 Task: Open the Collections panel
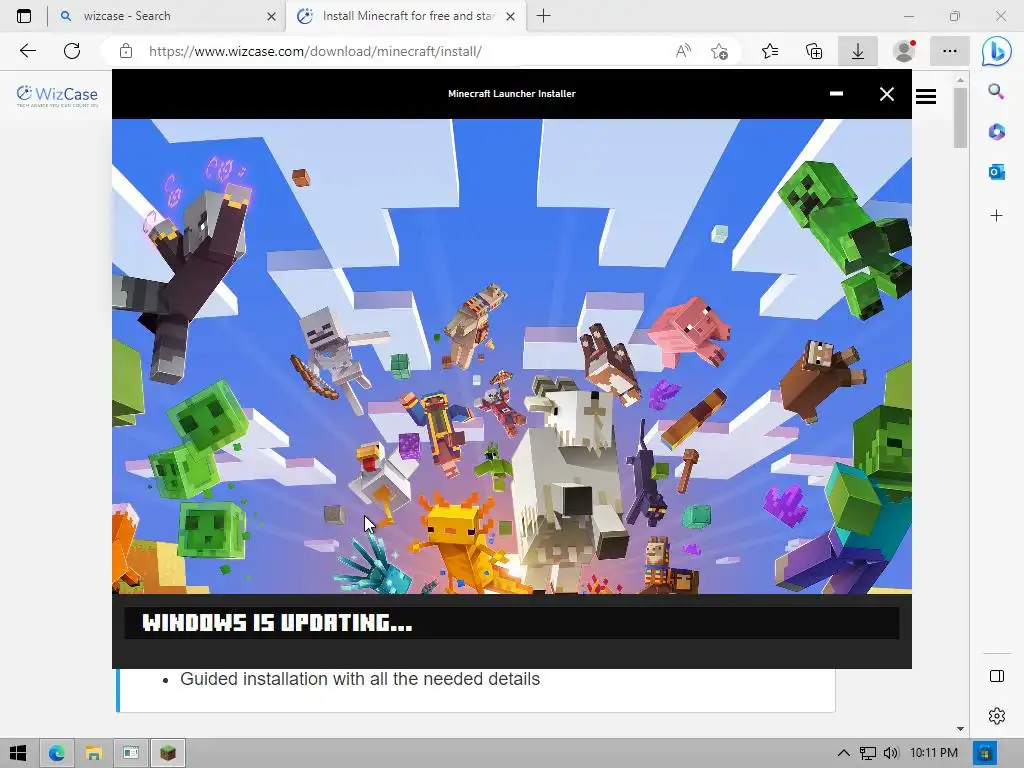point(814,51)
